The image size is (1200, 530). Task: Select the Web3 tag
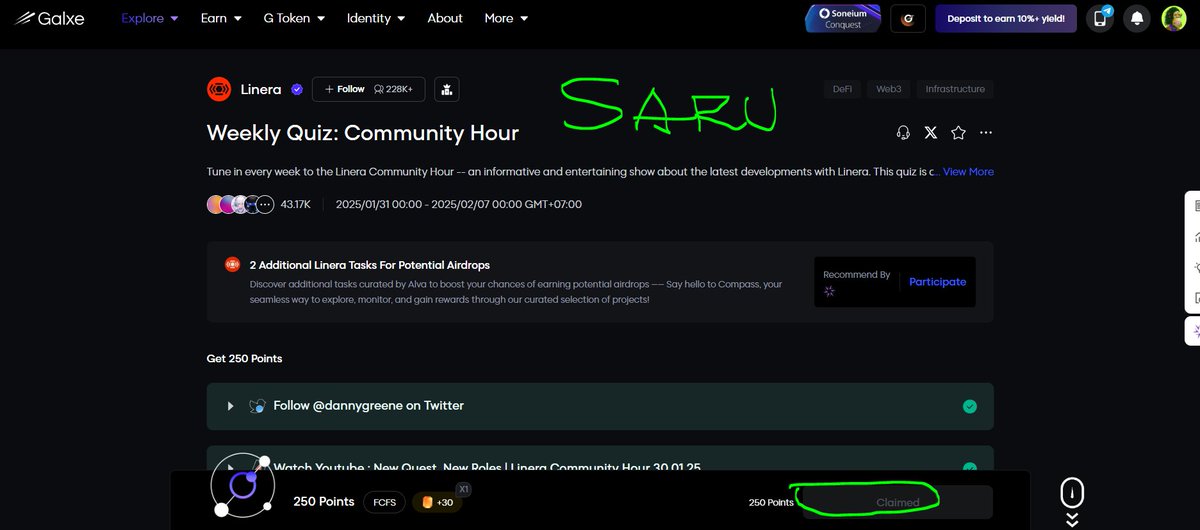889,89
